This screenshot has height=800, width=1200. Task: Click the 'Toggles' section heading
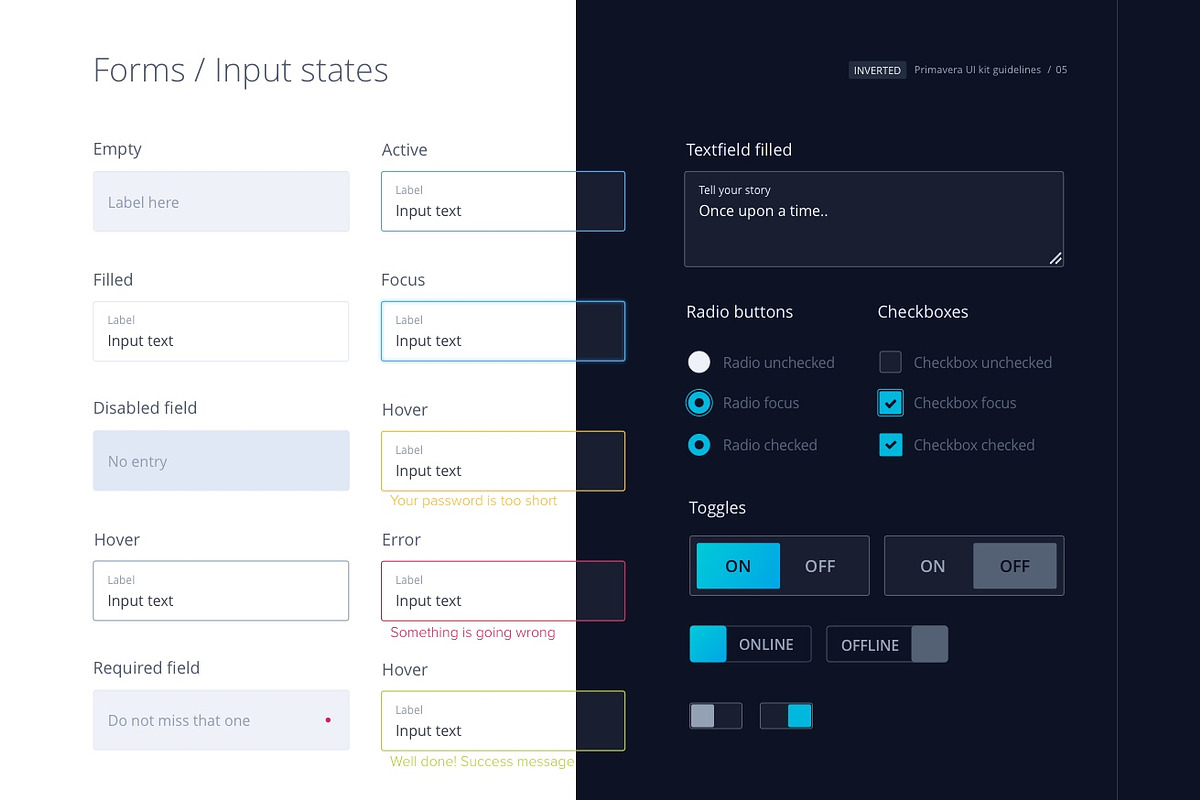717,508
